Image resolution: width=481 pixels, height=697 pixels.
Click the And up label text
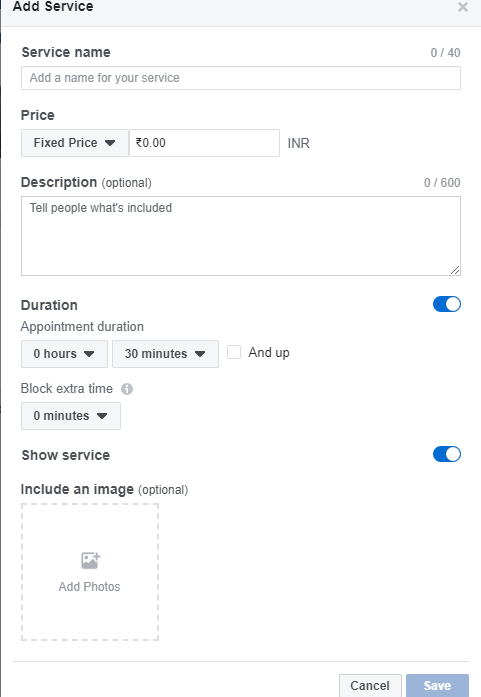point(269,353)
